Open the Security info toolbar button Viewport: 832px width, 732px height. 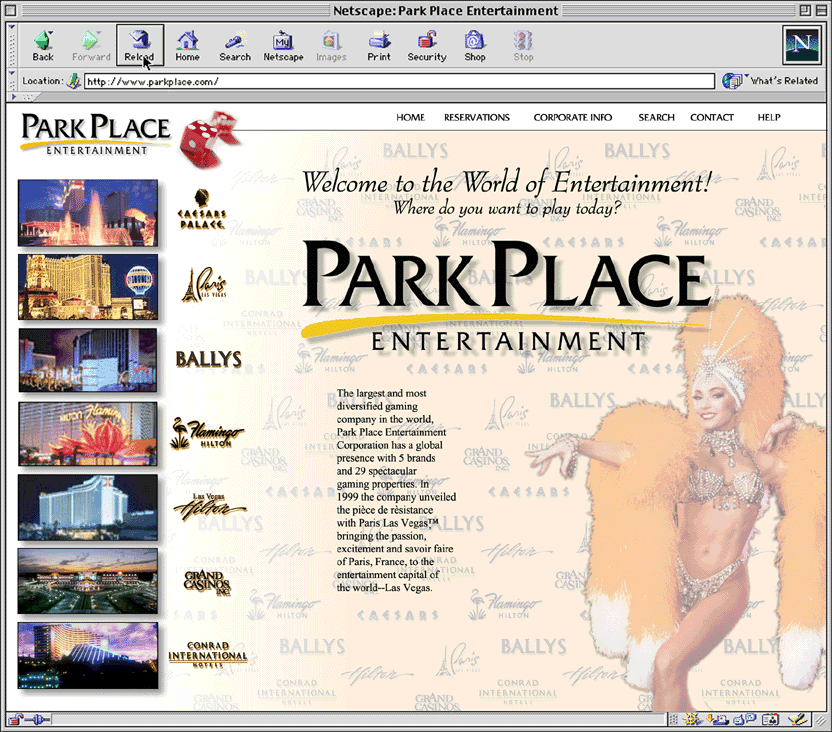(427, 46)
